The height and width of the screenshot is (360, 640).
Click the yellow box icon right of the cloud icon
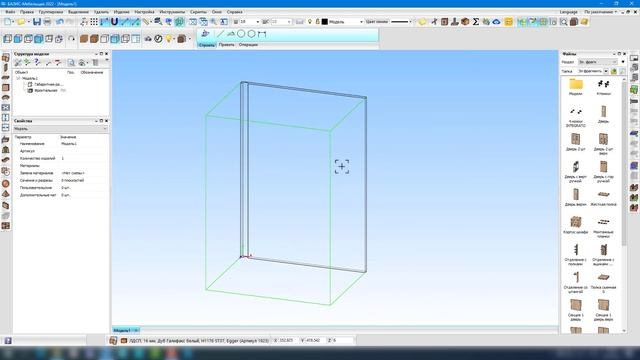[508, 22]
